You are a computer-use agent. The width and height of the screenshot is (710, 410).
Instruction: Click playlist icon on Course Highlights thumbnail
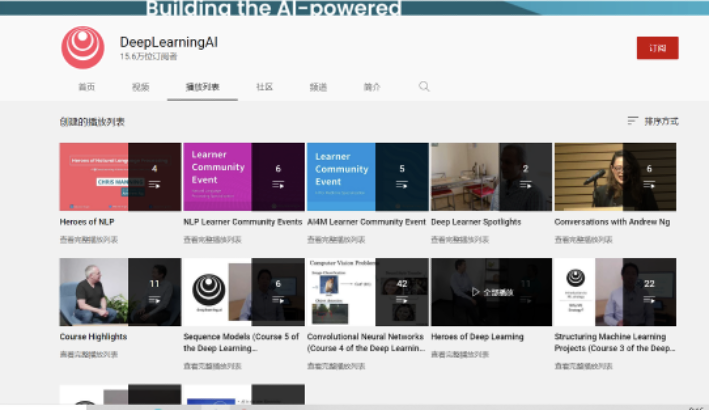click(154, 300)
